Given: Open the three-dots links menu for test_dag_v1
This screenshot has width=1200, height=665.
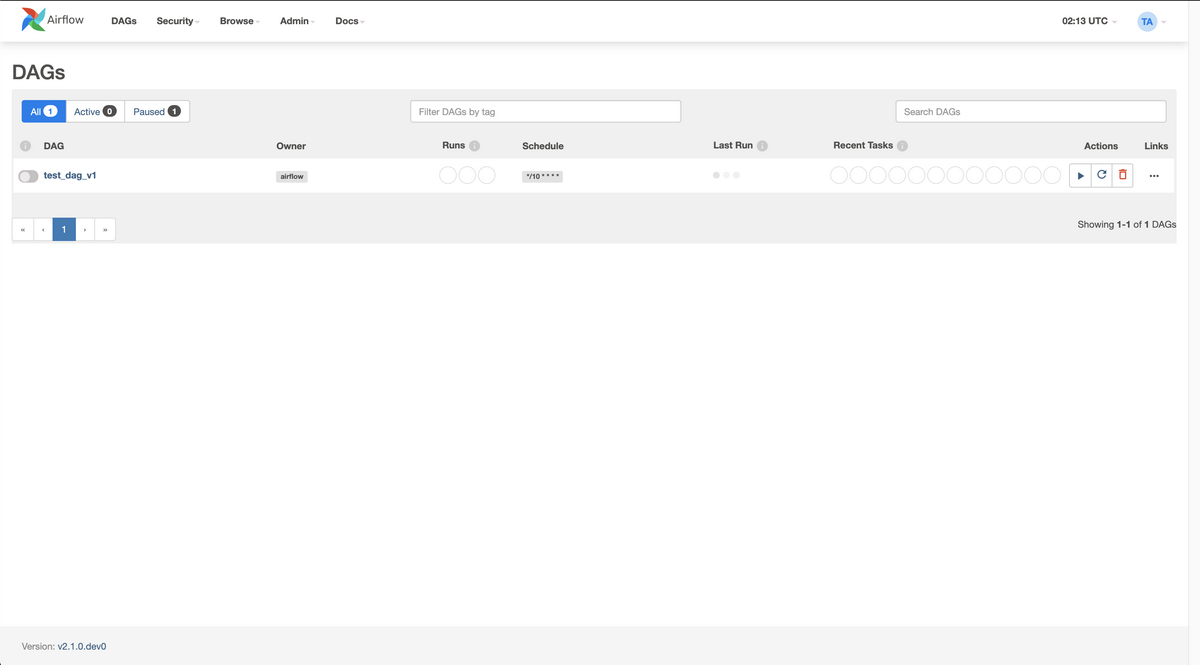Looking at the screenshot, I should click(x=1154, y=176).
